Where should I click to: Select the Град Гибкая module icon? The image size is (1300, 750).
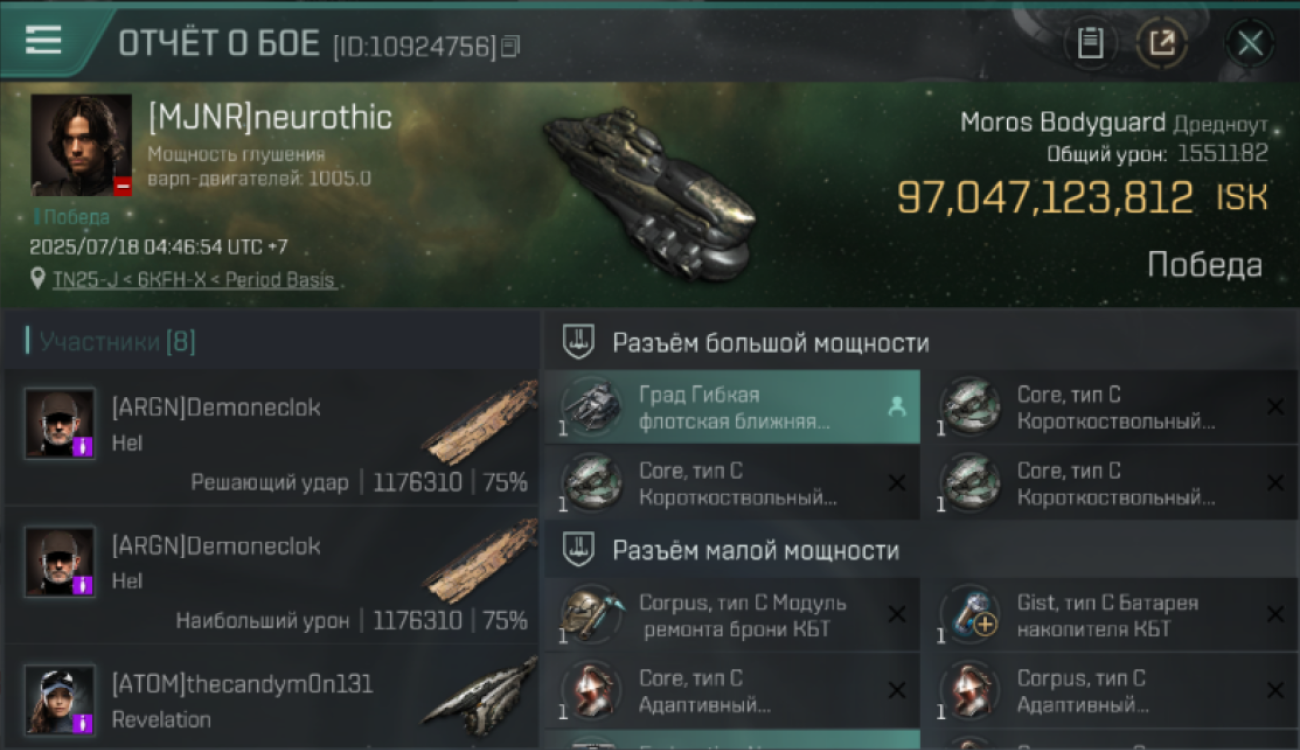pyautogui.click(x=592, y=407)
